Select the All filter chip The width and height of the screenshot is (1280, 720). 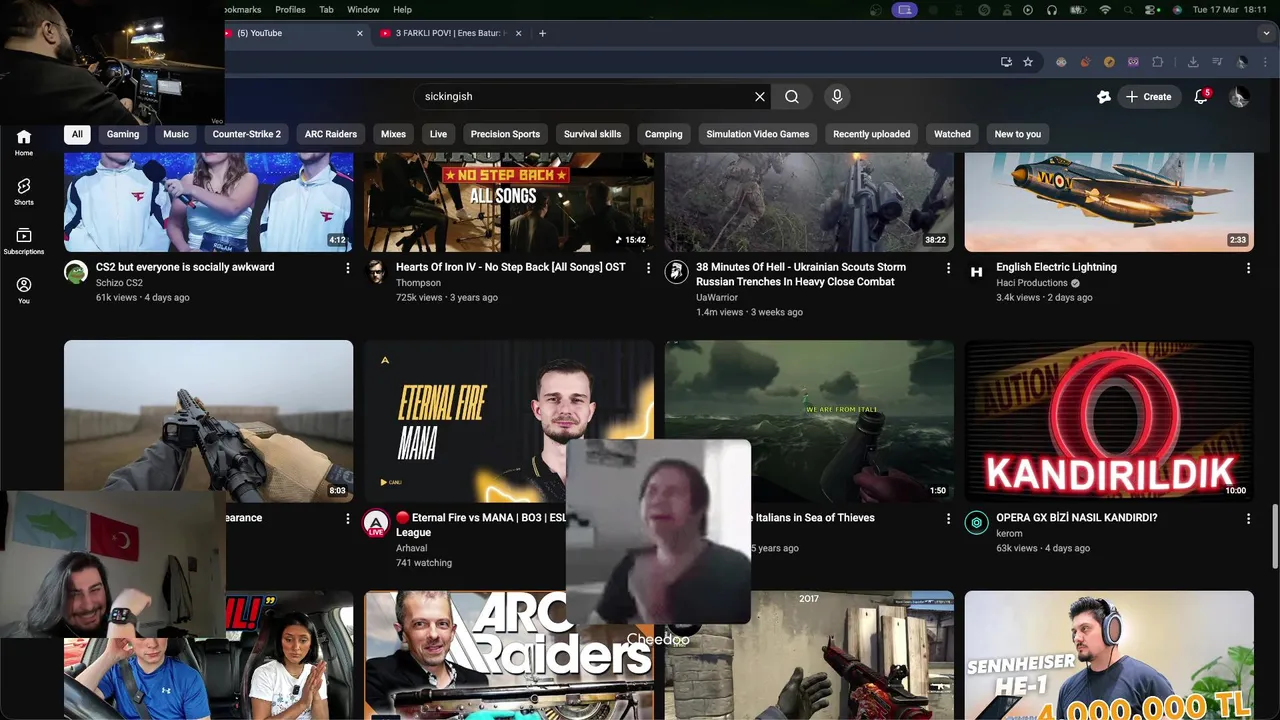(x=77, y=134)
